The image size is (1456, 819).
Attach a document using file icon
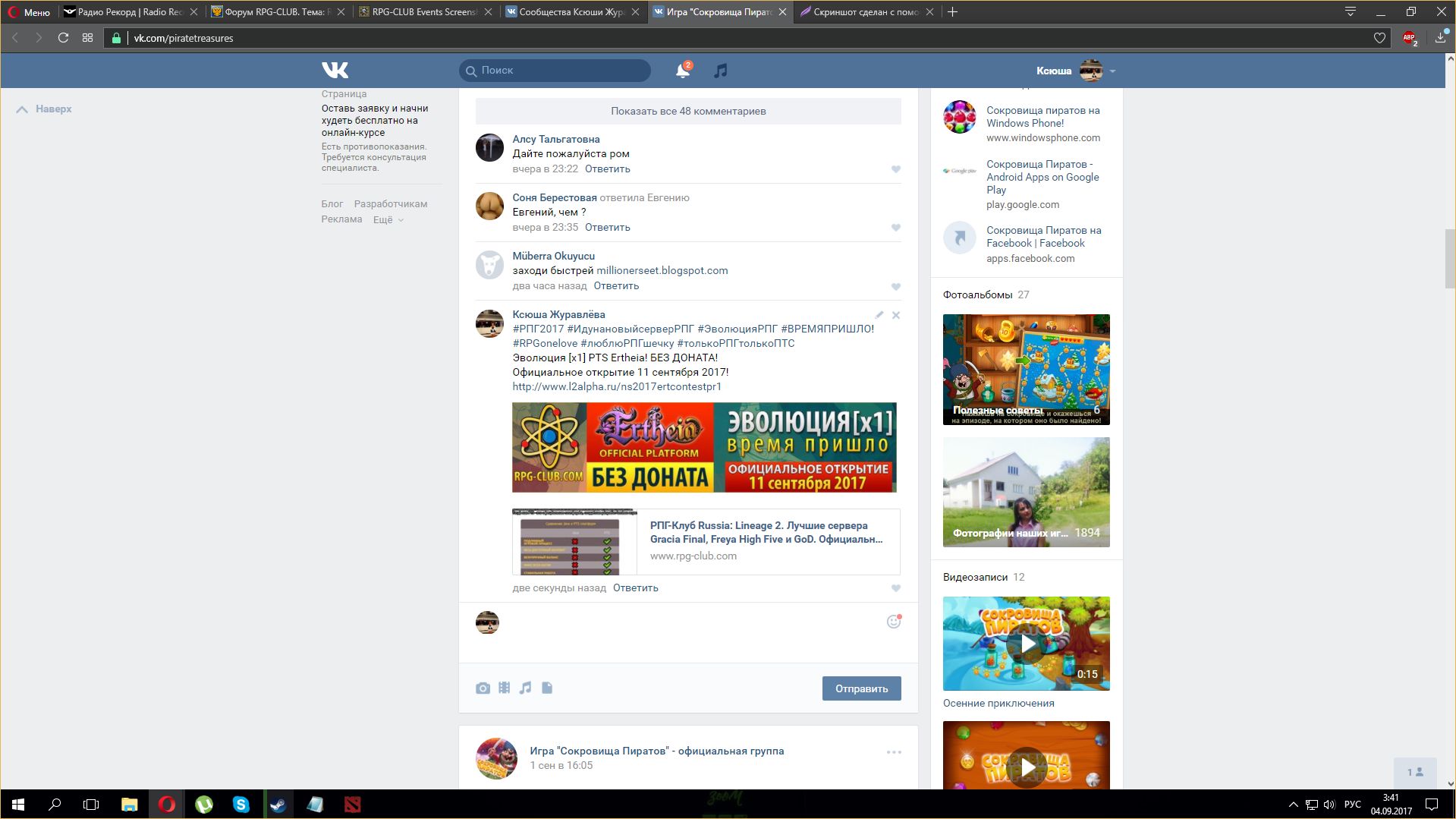(547, 688)
